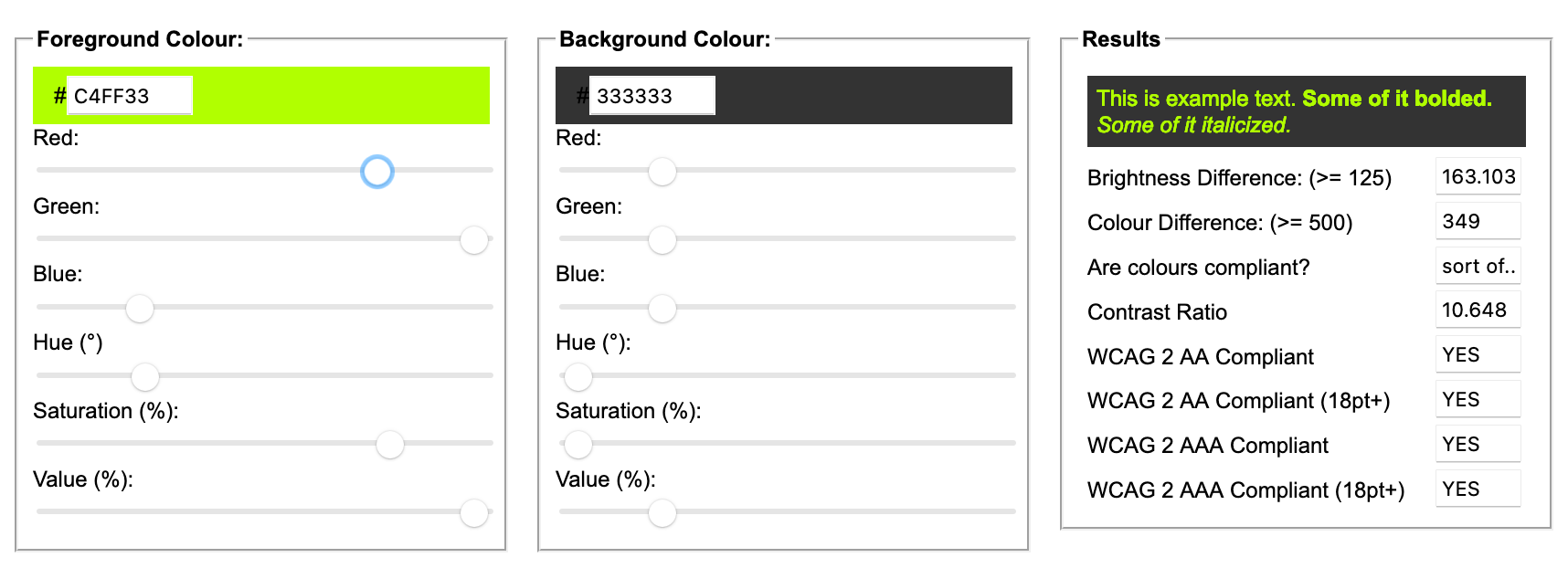Click the foreground Hue slider handle
This screenshot has width=1568, height=568.
point(145,376)
